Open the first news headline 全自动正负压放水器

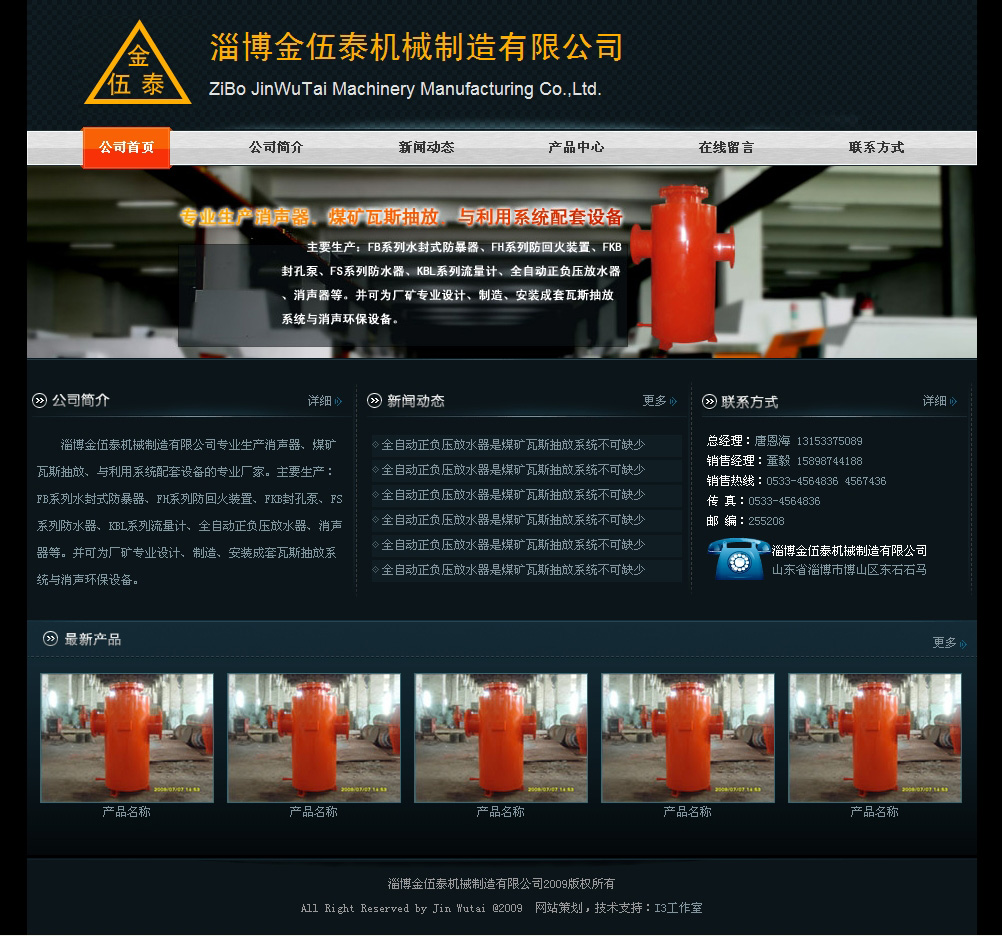pos(513,445)
